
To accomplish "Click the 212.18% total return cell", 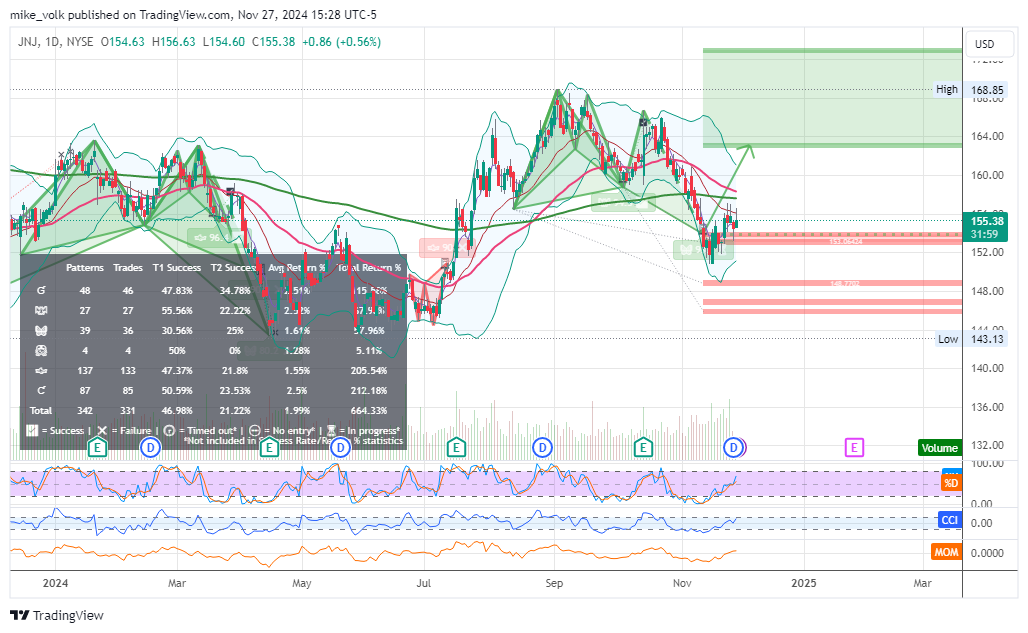I will (x=369, y=391).
